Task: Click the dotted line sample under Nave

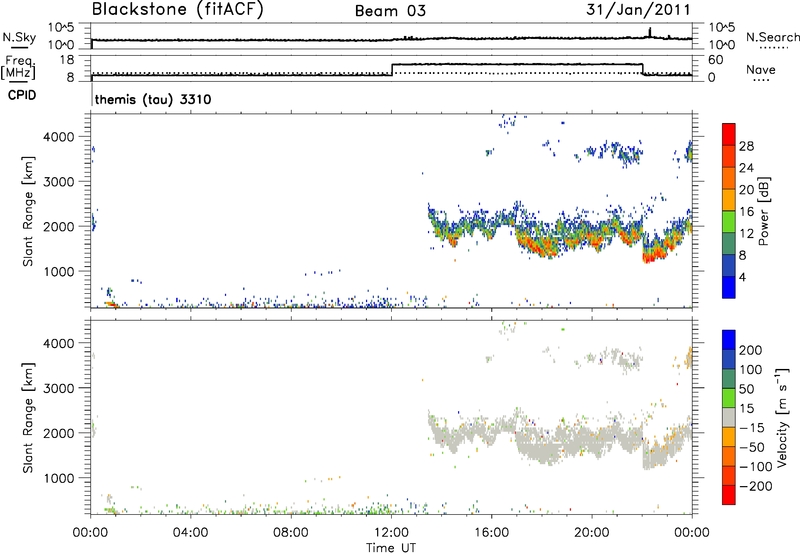Action: [761, 81]
